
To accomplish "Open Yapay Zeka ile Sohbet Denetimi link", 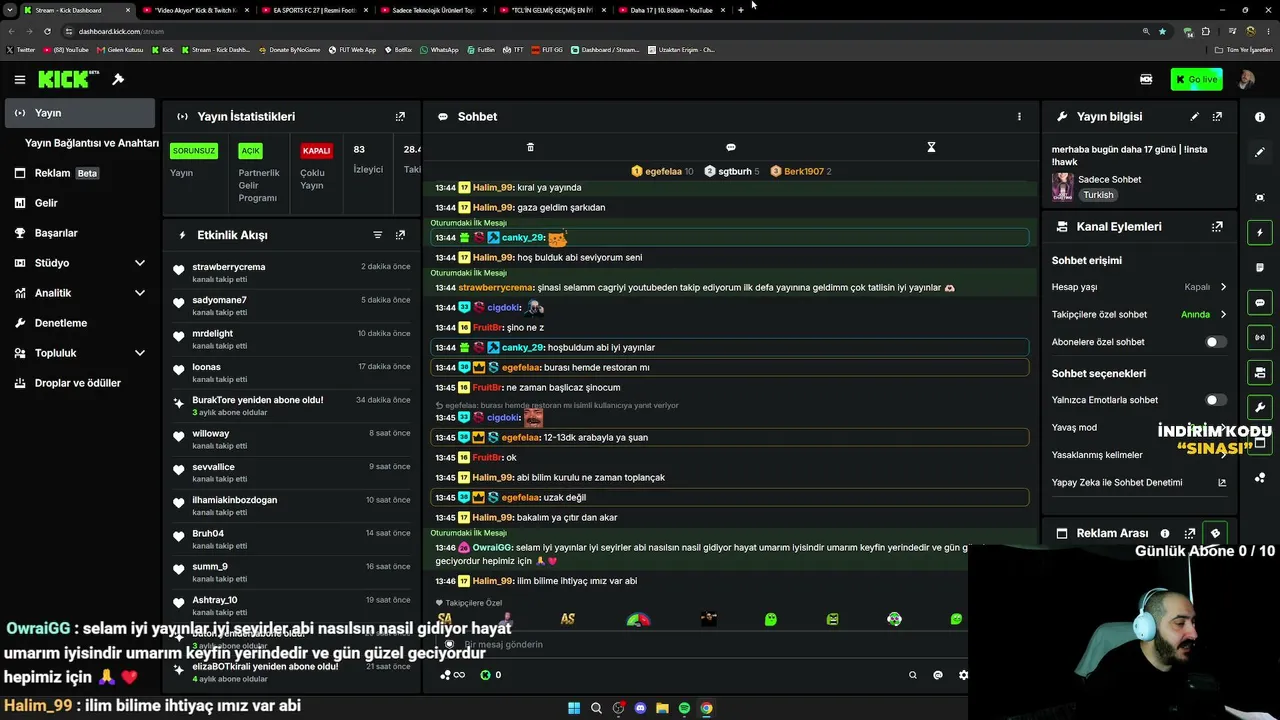I will pyautogui.click(x=1138, y=482).
